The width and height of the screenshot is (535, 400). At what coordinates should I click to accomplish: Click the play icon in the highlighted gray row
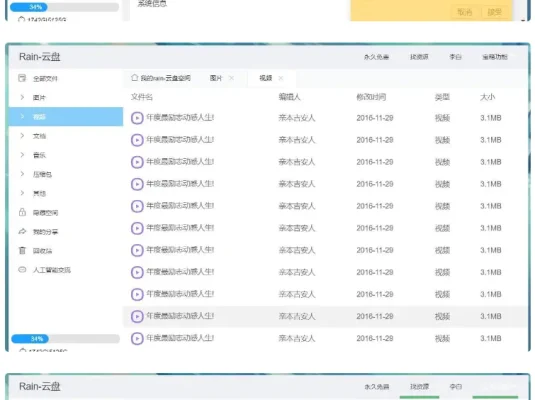click(137, 316)
